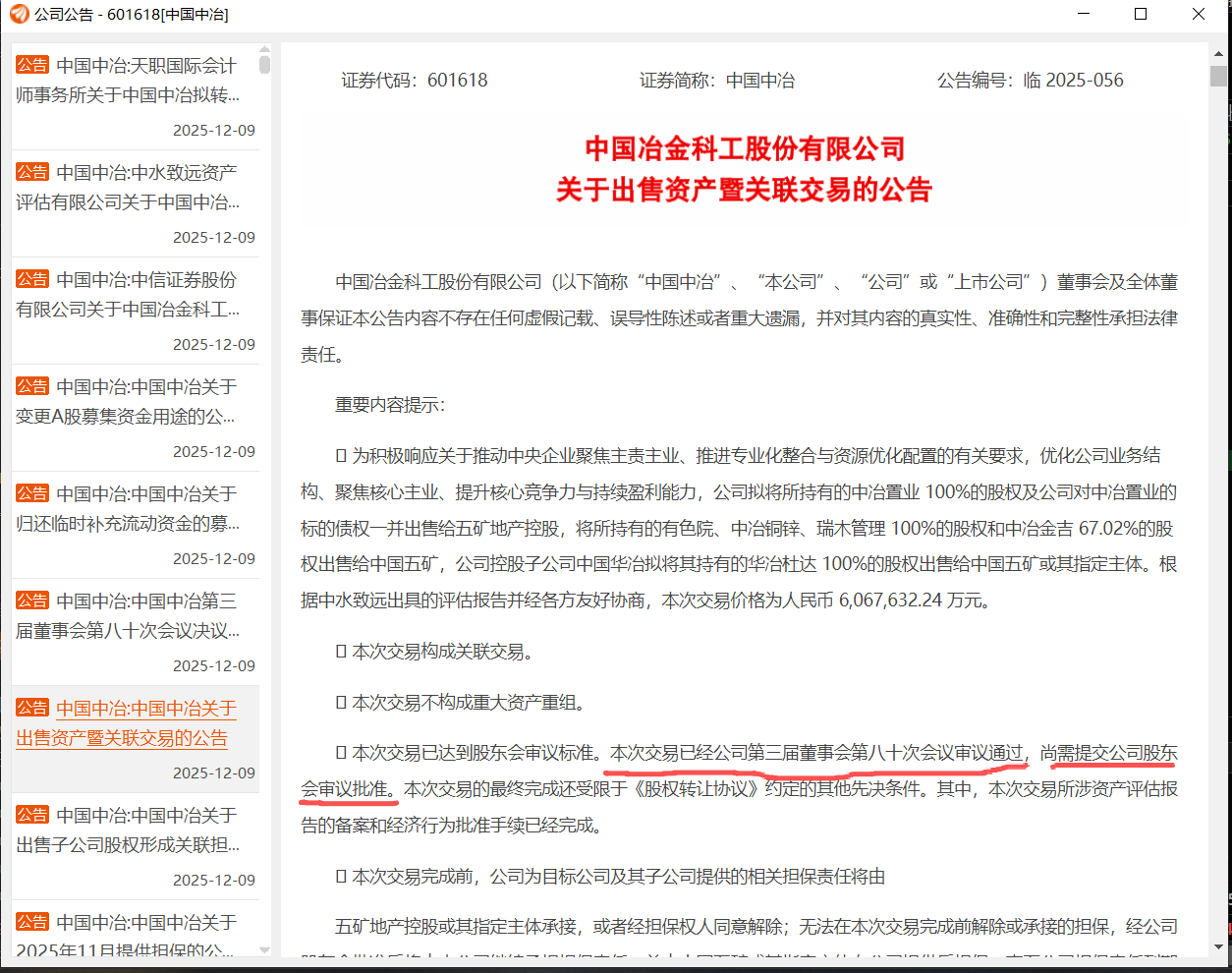Click the app logo icon in title bar
1232x973 pixels.
(19, 14)
